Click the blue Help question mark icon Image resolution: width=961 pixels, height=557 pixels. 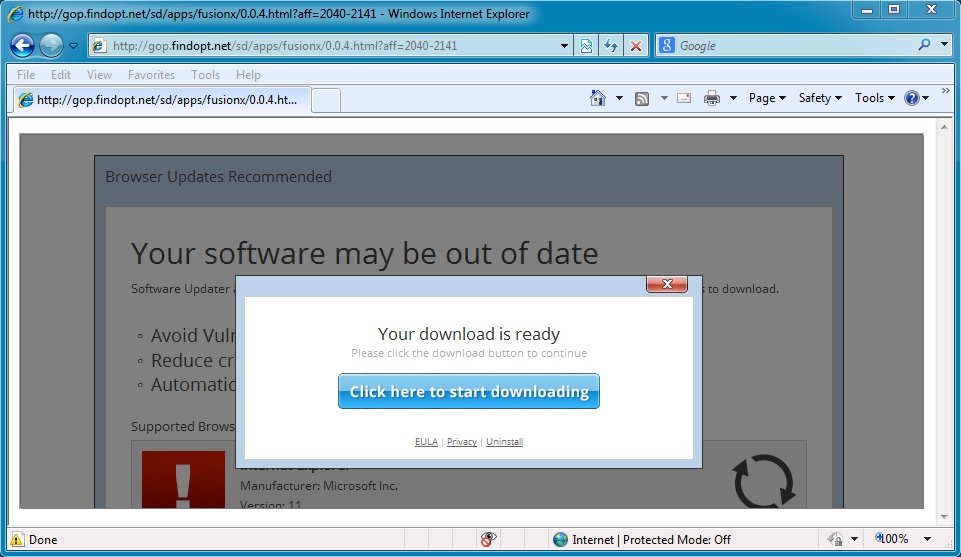point(911,98)
